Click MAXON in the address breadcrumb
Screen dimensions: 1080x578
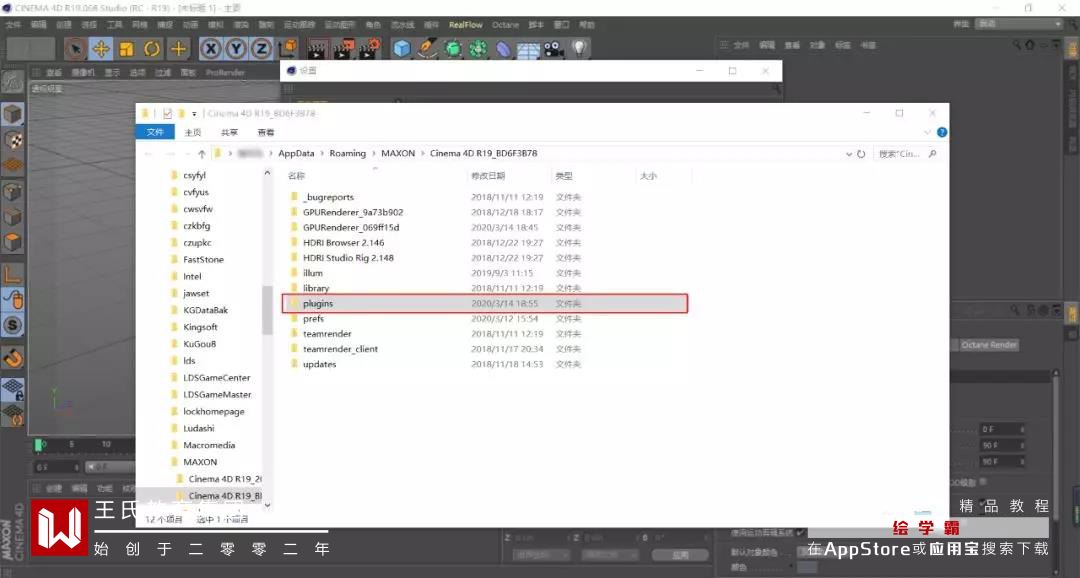(x=398, y=154)
